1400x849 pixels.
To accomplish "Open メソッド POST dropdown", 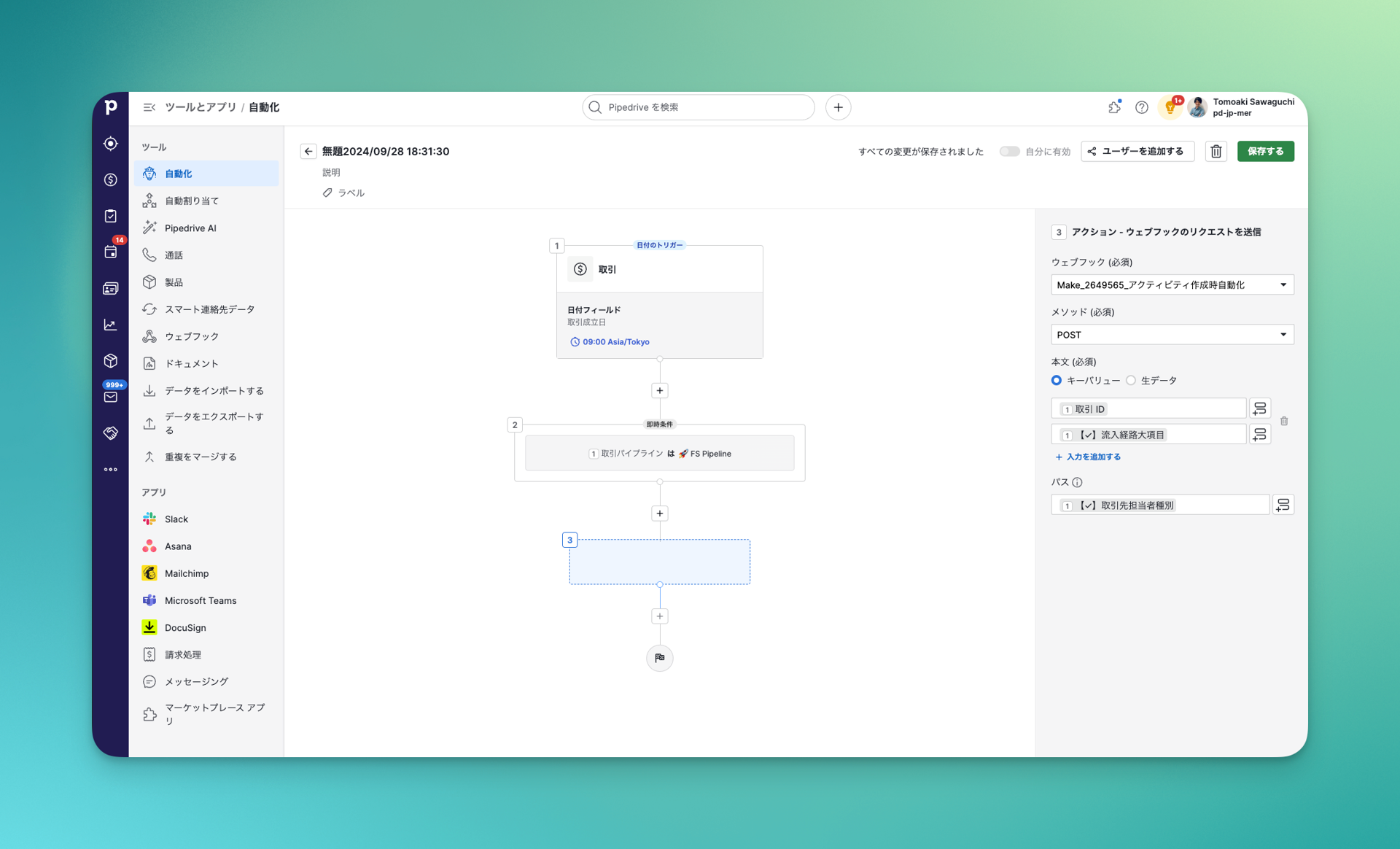I will pyautogui.click(x=1172, y=335).
